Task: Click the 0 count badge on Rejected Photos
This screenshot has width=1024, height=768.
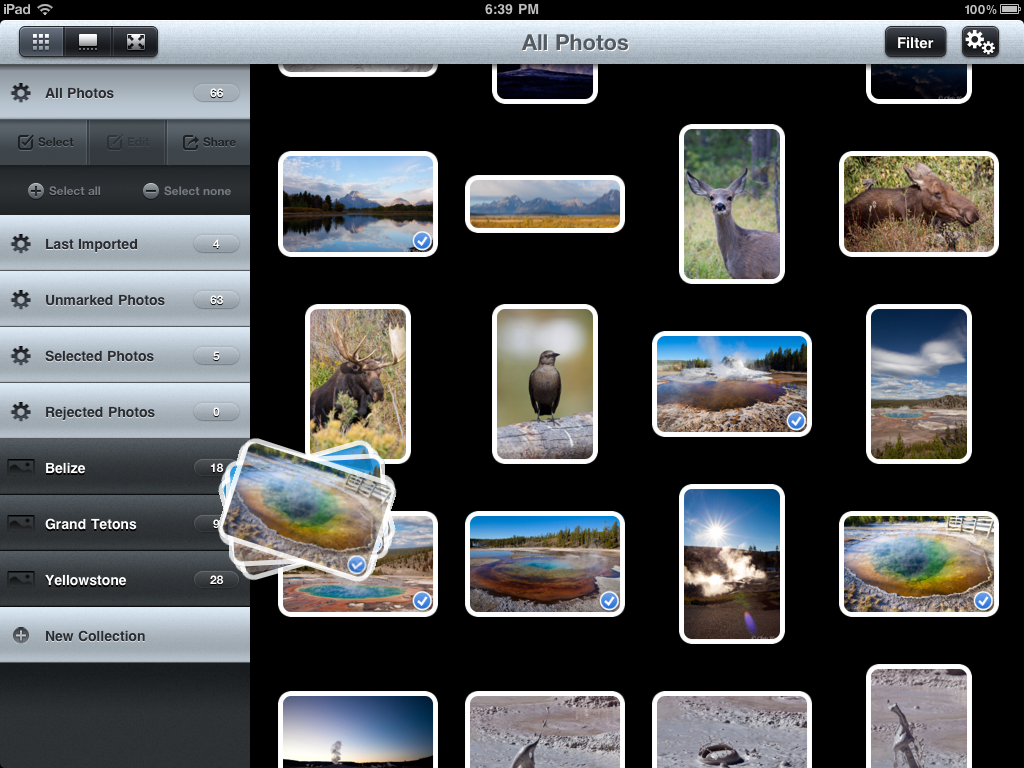Action: [216, 412]
